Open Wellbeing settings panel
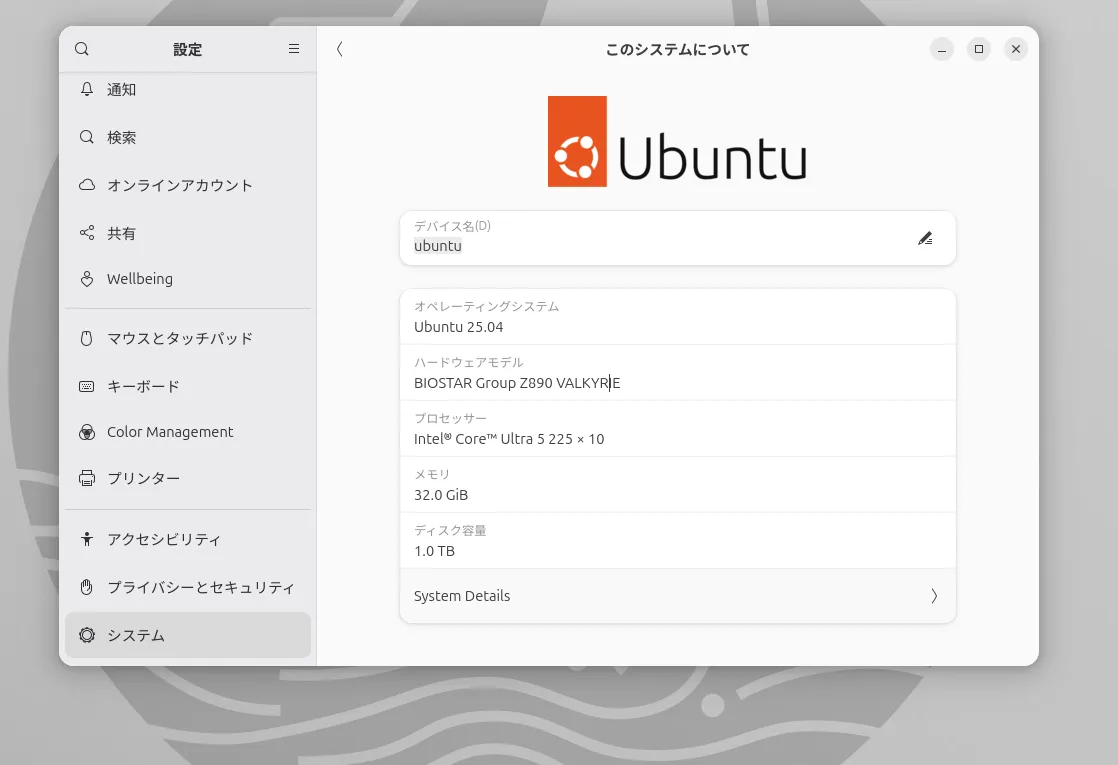Screen dimensions: 1118x765 click(140, 279)
